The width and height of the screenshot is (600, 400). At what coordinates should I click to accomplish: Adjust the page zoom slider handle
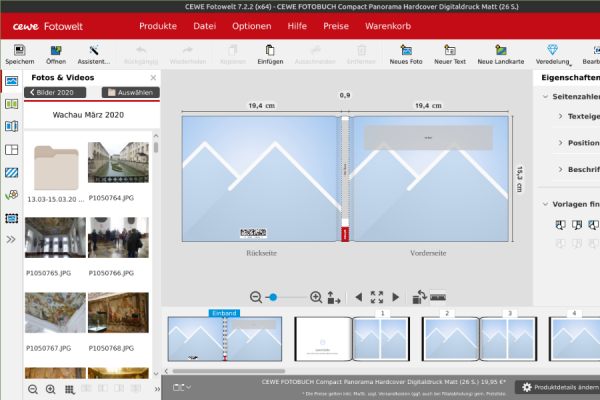pos(273,297)
